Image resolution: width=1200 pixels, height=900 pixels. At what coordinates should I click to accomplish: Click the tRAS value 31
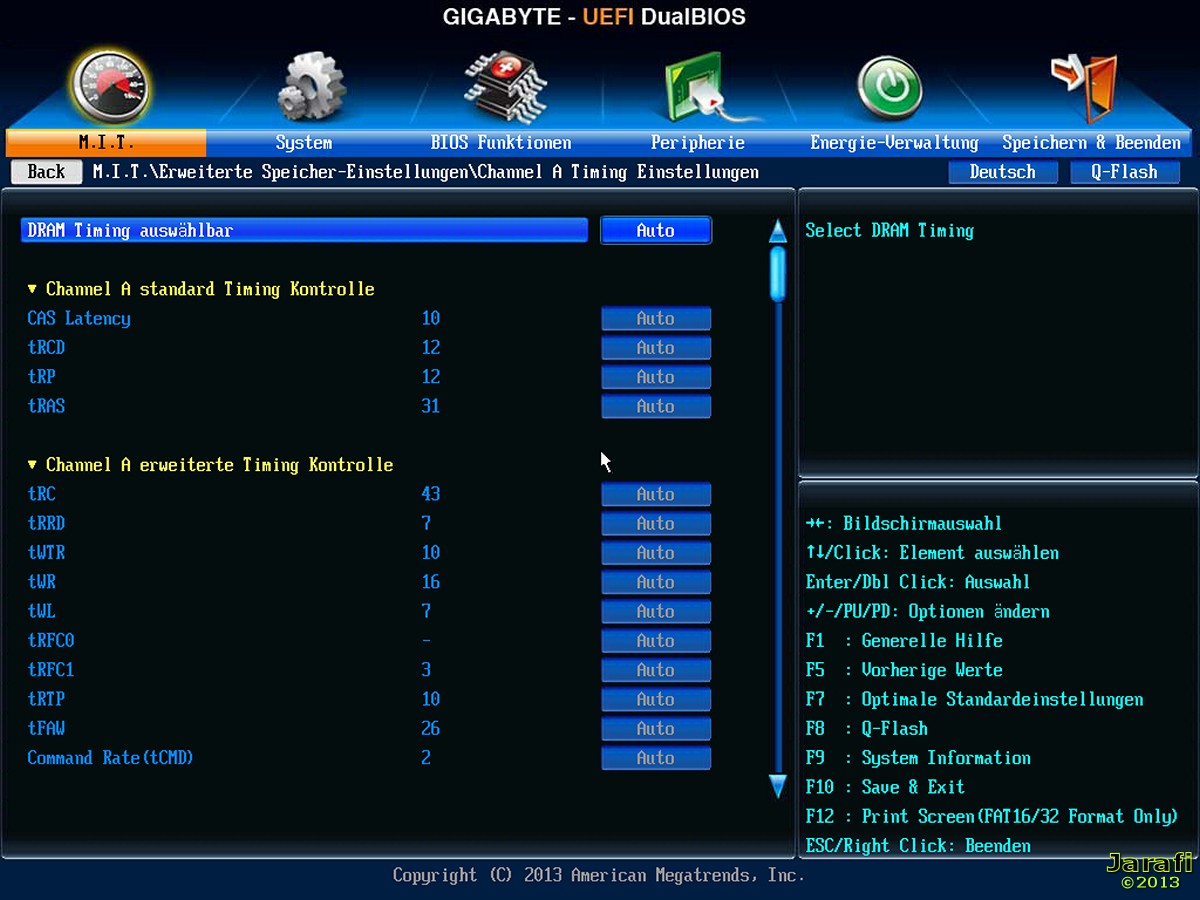coord(431,406)
